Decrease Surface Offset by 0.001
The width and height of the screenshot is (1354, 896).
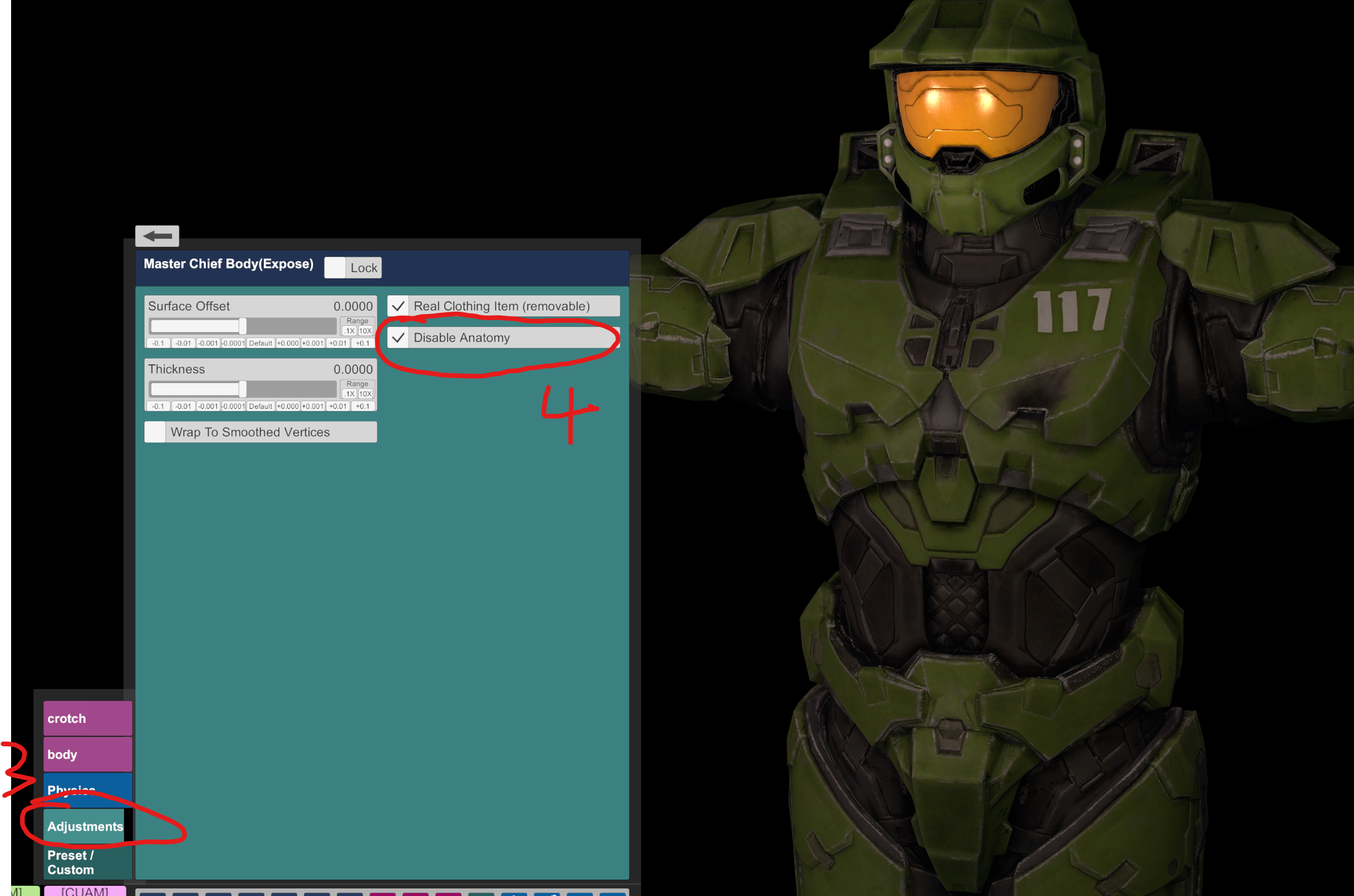tap(208, 343)
